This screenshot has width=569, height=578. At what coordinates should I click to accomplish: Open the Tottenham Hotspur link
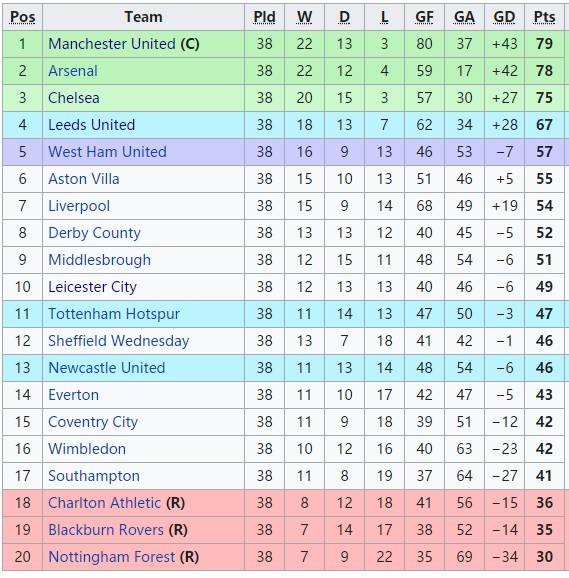(x=114, y=314)
